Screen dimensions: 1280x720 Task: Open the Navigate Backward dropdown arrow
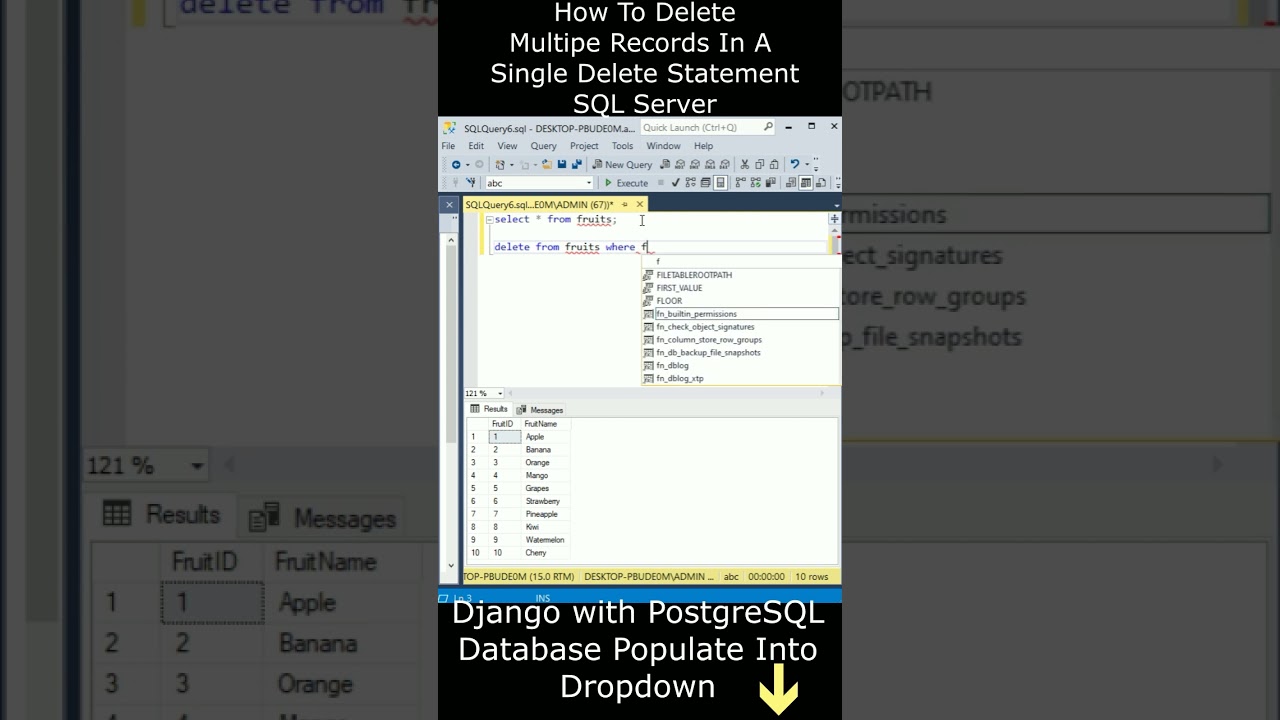coord(468,165)
